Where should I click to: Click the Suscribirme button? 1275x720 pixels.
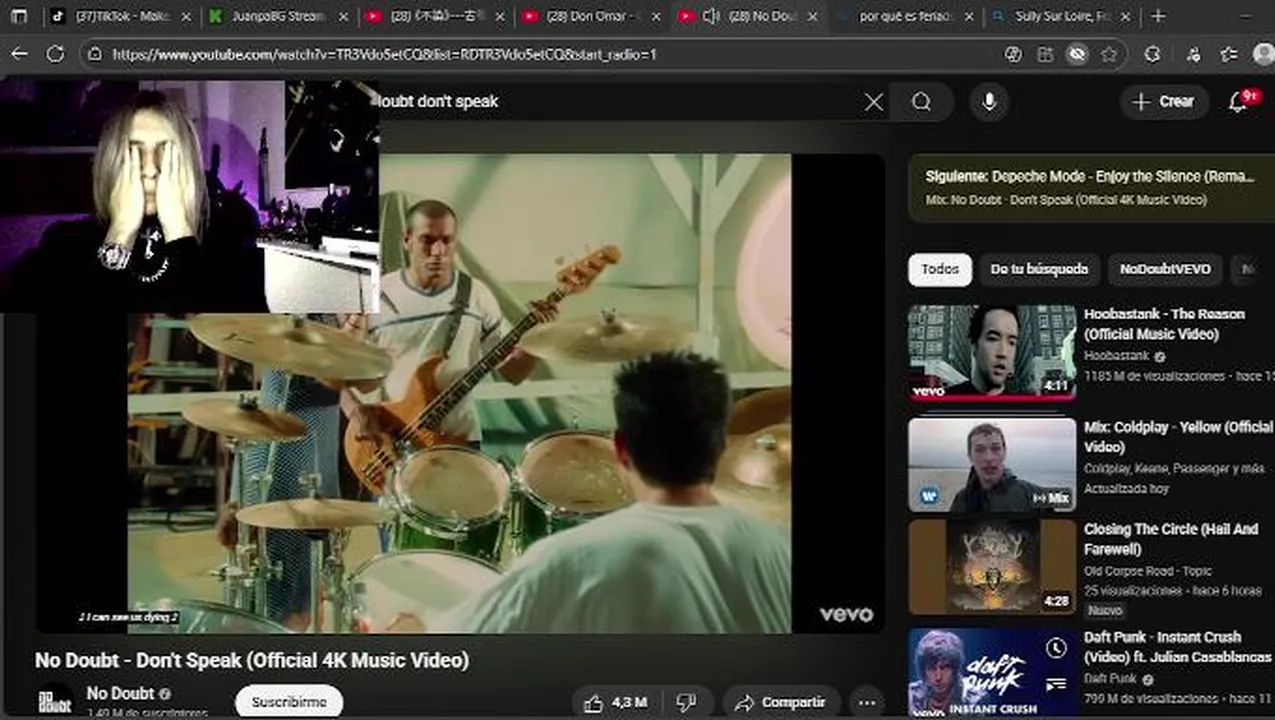click(289, 702)
